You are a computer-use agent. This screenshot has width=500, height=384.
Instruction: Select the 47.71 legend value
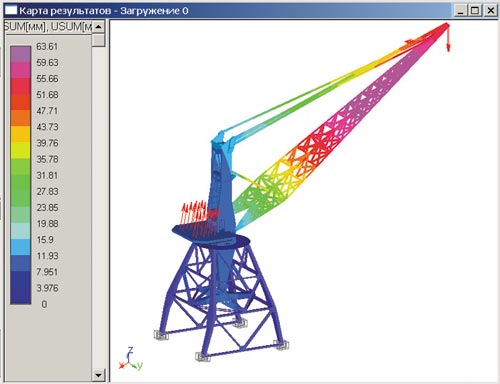(47, 111)
